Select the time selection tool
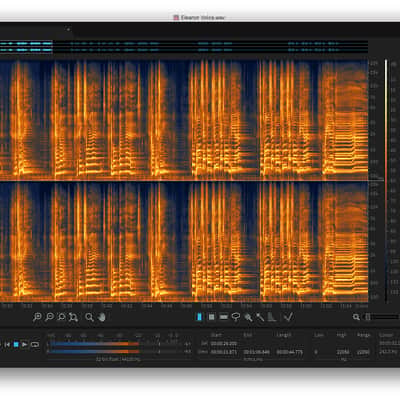Screen dimensions: 400x400 199,317
